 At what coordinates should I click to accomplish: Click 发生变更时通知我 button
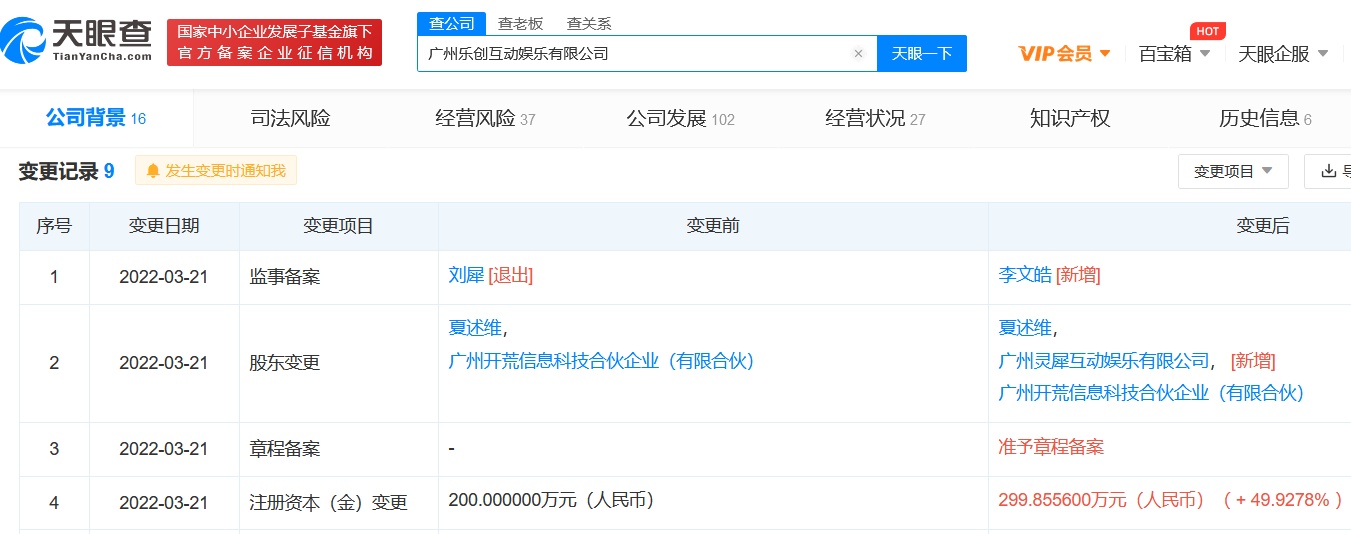coord(216,171)
